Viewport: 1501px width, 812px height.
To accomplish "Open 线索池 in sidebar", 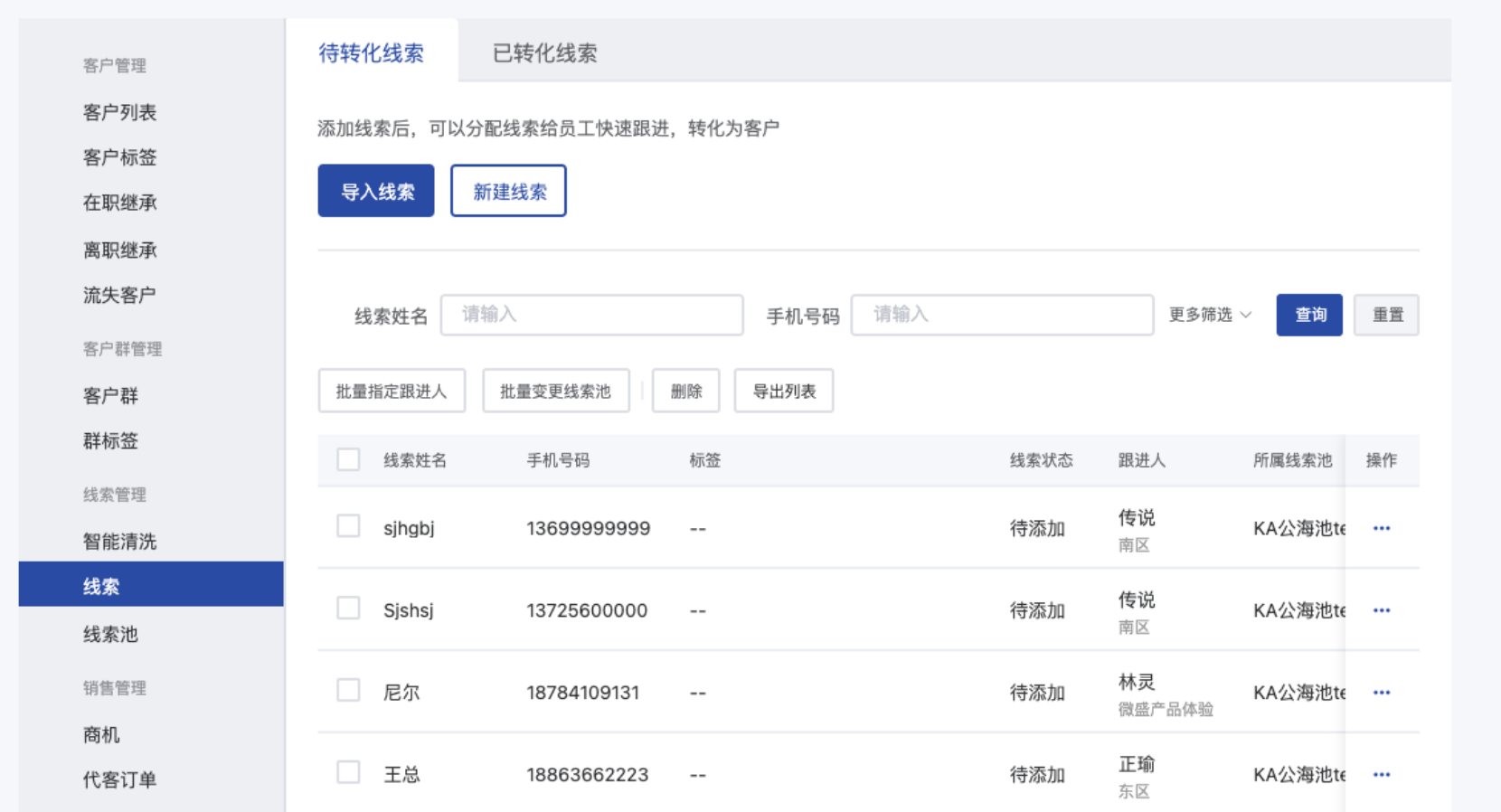I will 110,634.
